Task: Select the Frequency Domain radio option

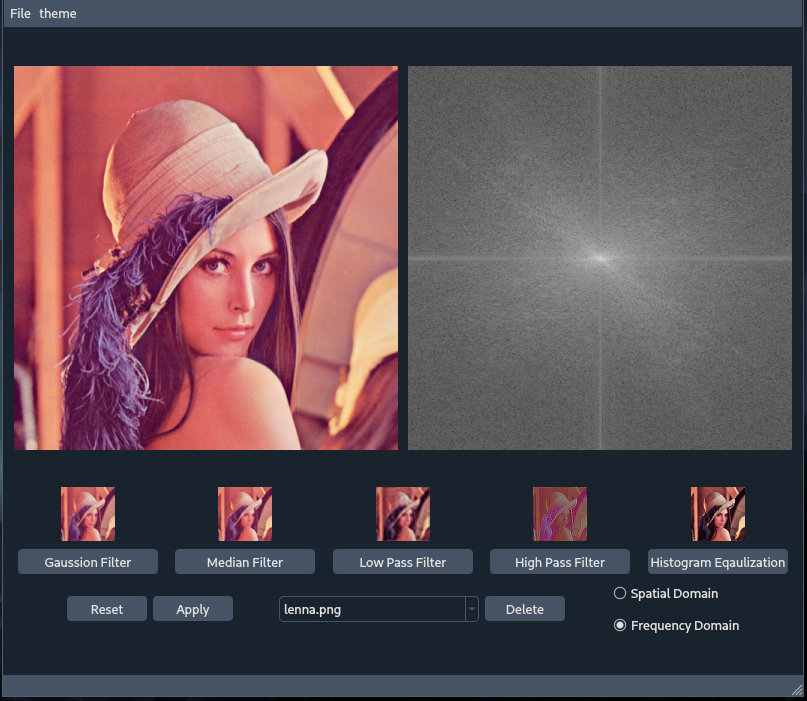Action: click(676, 625)
